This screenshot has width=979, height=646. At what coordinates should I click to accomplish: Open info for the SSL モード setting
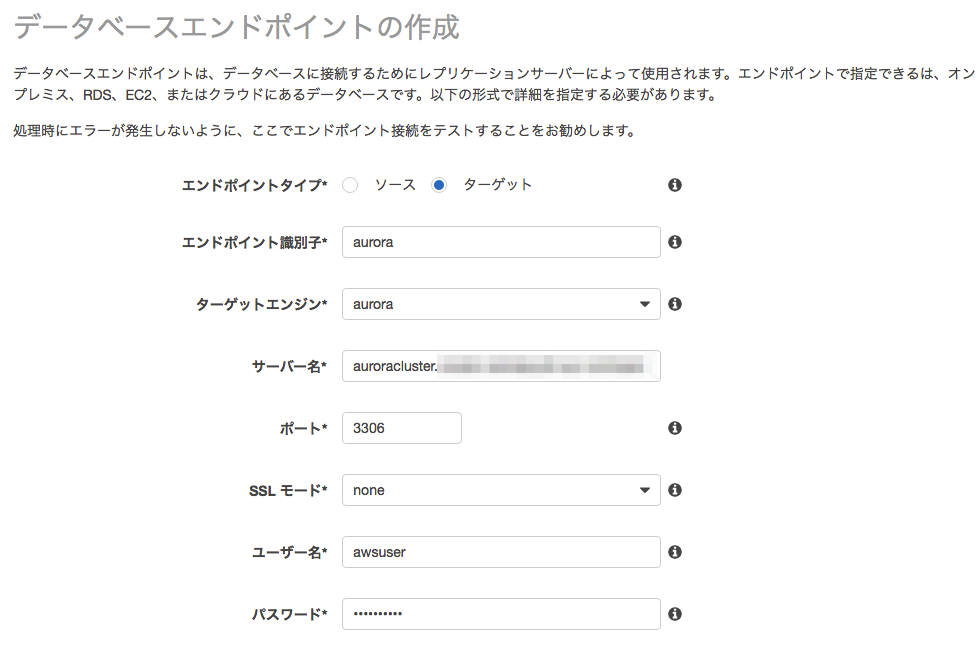point(674,490)
